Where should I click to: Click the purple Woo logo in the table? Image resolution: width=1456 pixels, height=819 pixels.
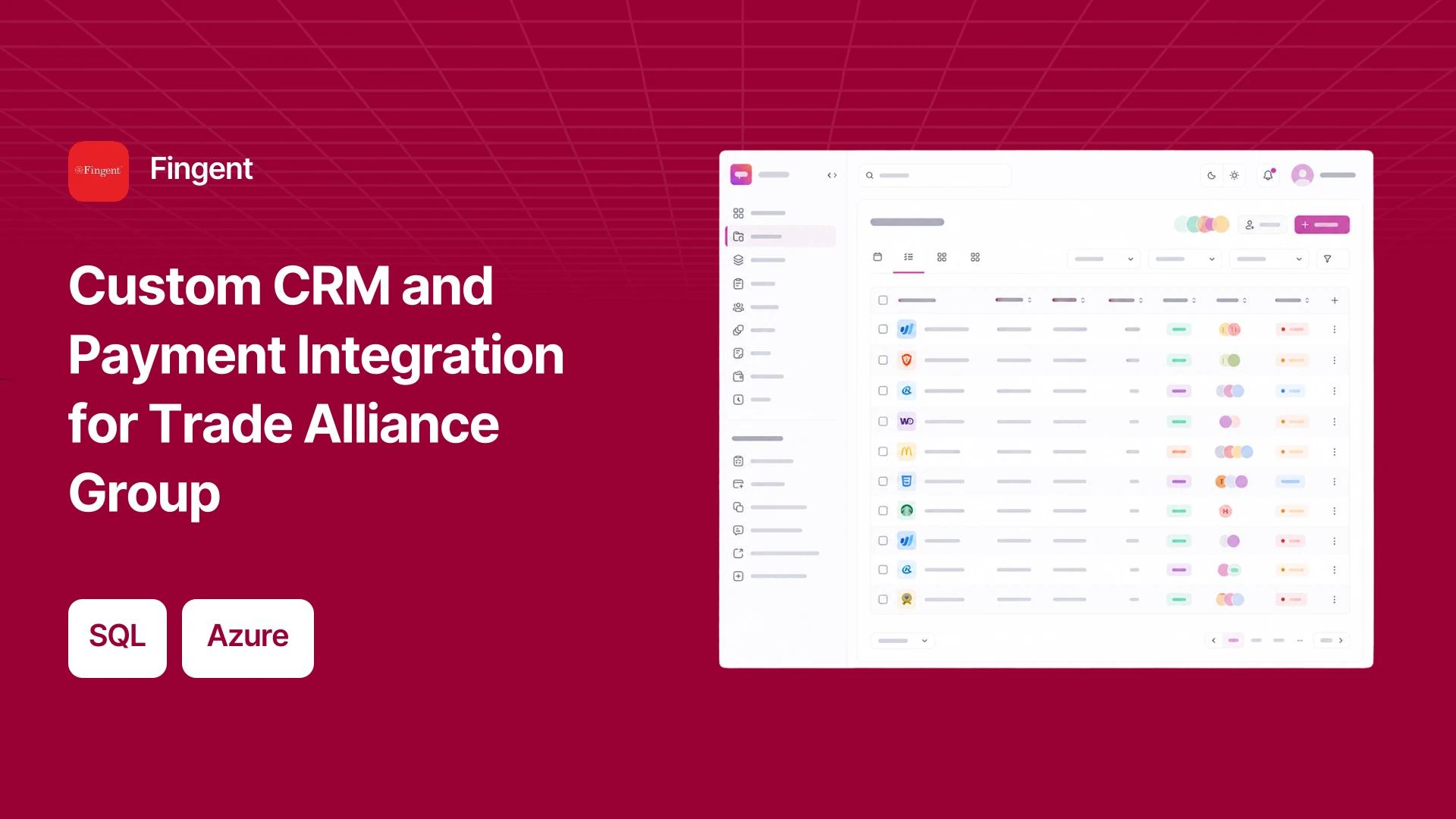tap(906, 421)
